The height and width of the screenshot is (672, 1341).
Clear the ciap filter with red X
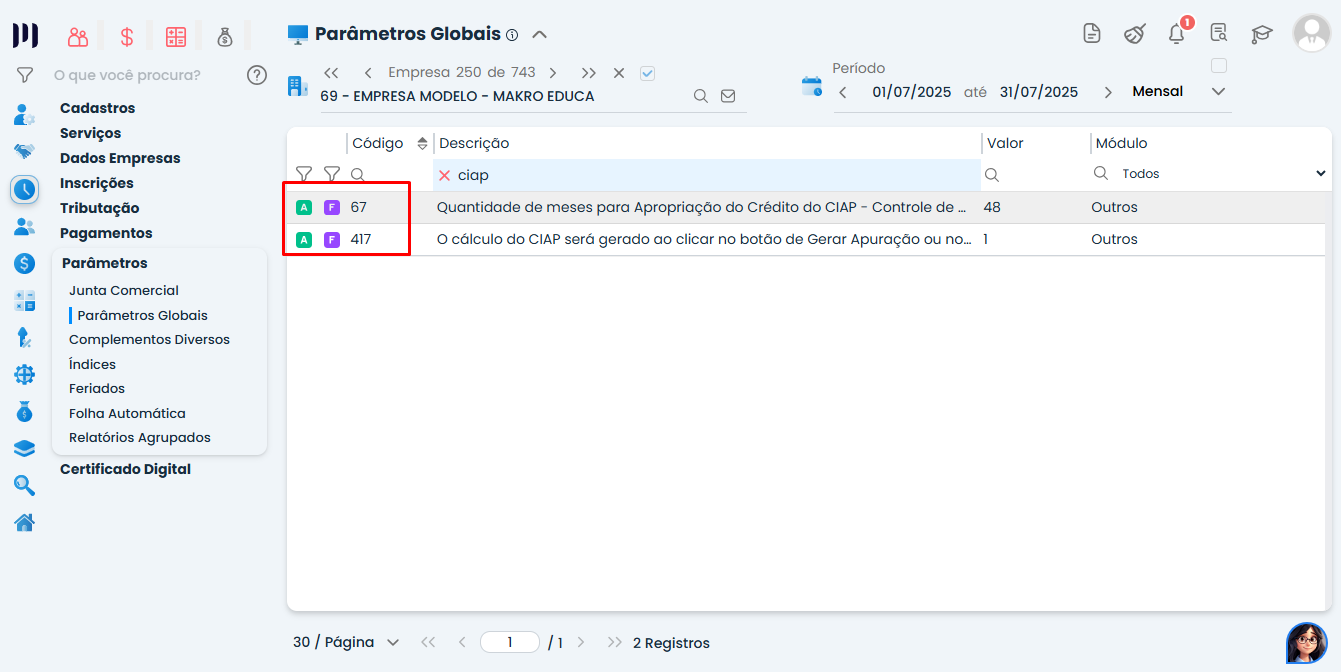(x=445, y=175)
